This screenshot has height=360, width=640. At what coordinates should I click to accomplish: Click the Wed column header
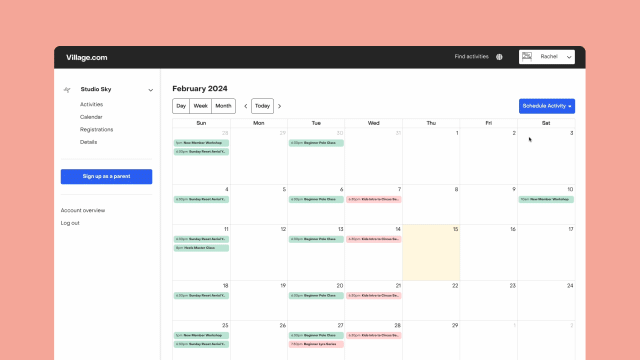point(373,123)
